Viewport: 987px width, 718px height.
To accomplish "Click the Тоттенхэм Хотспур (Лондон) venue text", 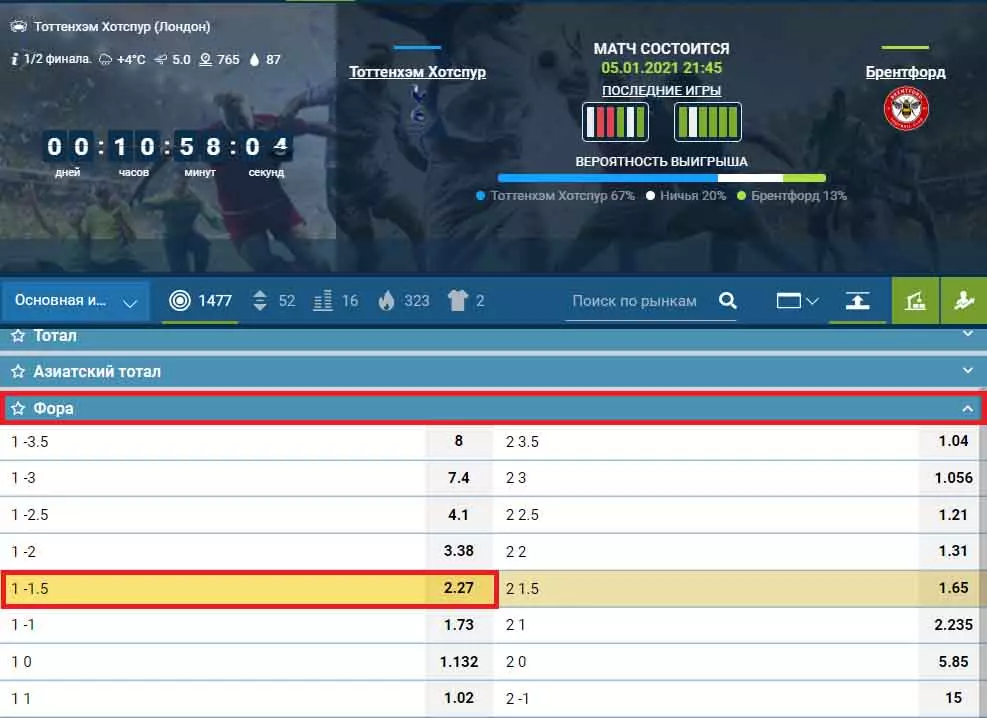I will pos(122,26).
